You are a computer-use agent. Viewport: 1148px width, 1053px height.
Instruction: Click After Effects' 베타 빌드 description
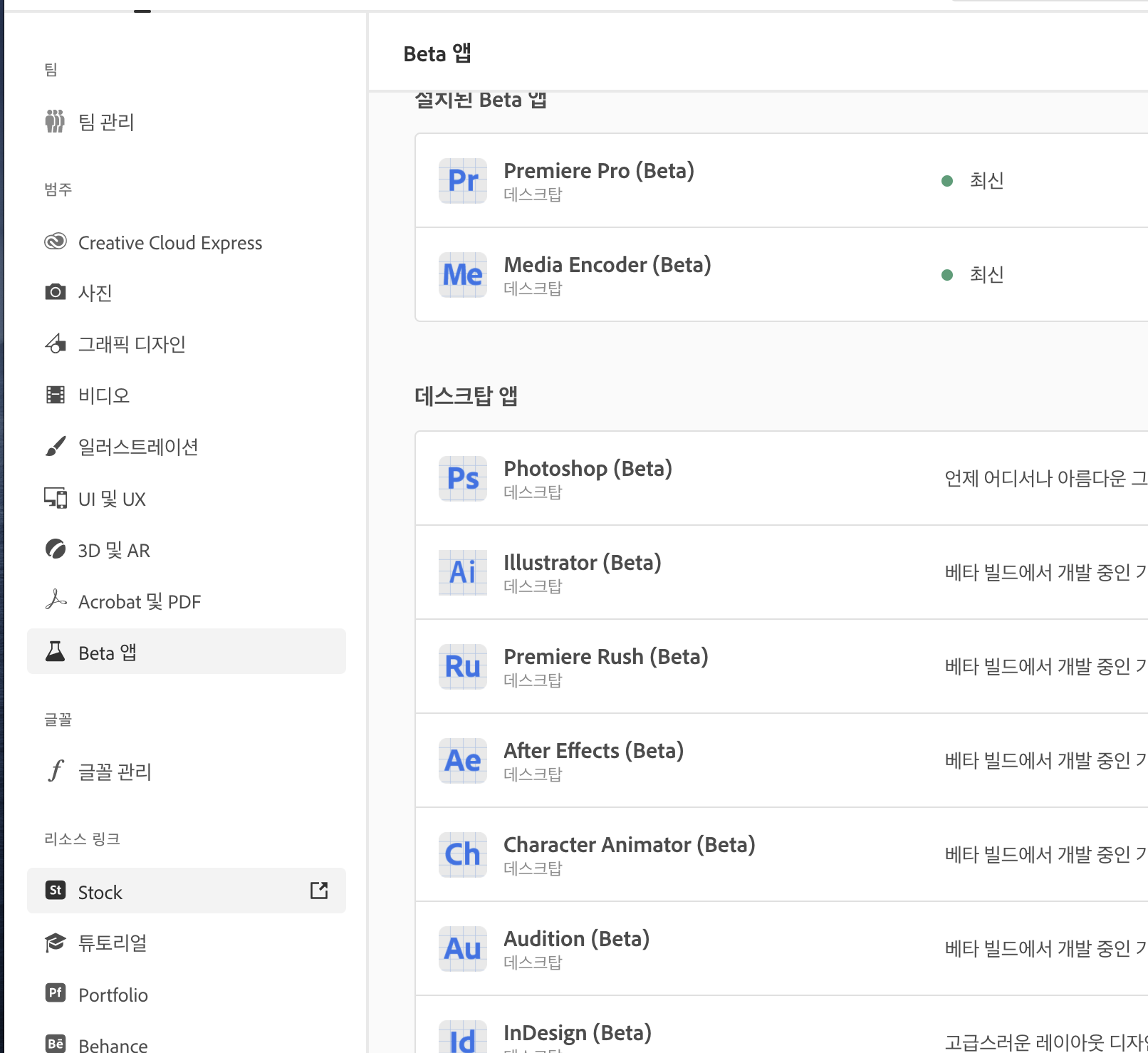pyautogui.click(x=1045, y=760)
